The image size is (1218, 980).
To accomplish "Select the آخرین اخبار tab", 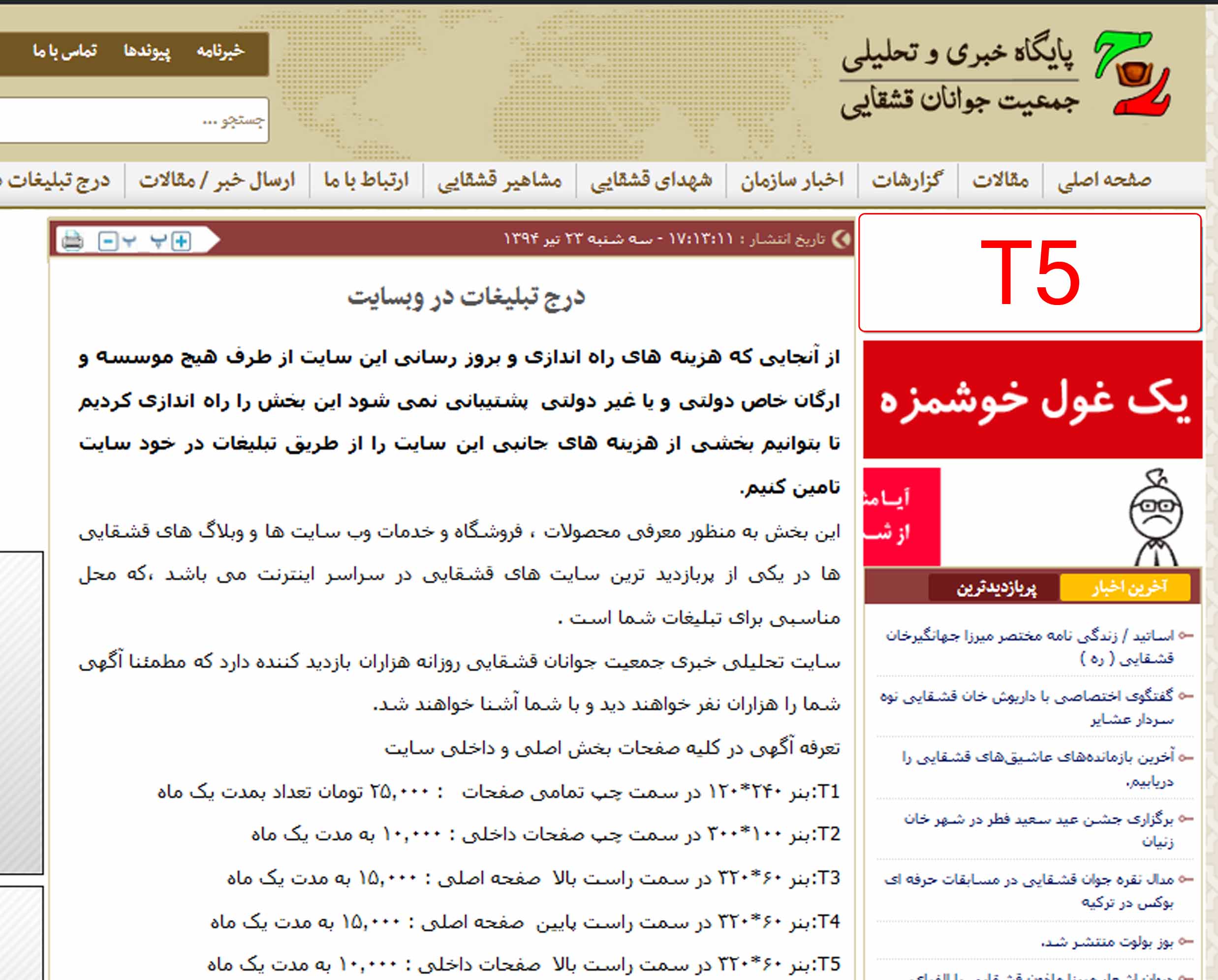I will coord(1125,587).
